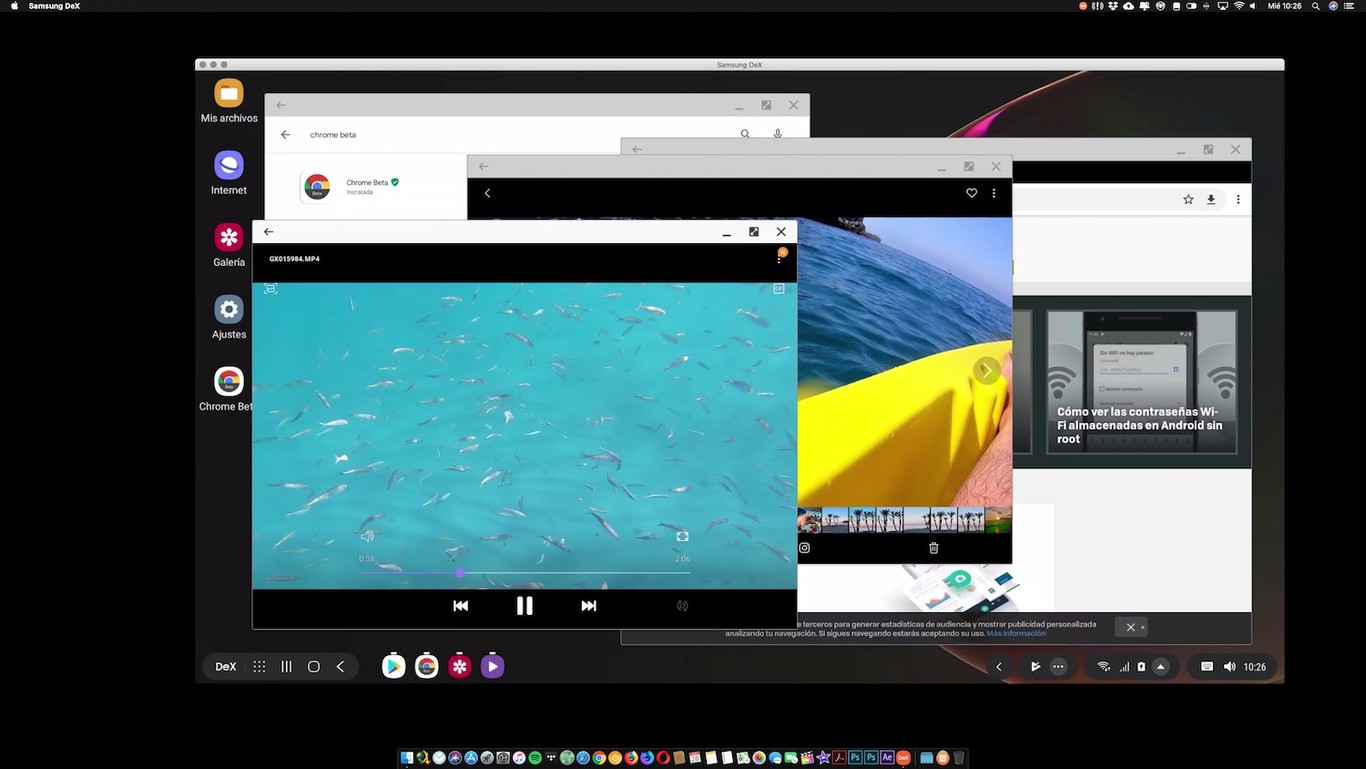Screen dimensions: 1366x769
Task: Launch Play Store from the DeX taskbar
Action: pos(393,666)
